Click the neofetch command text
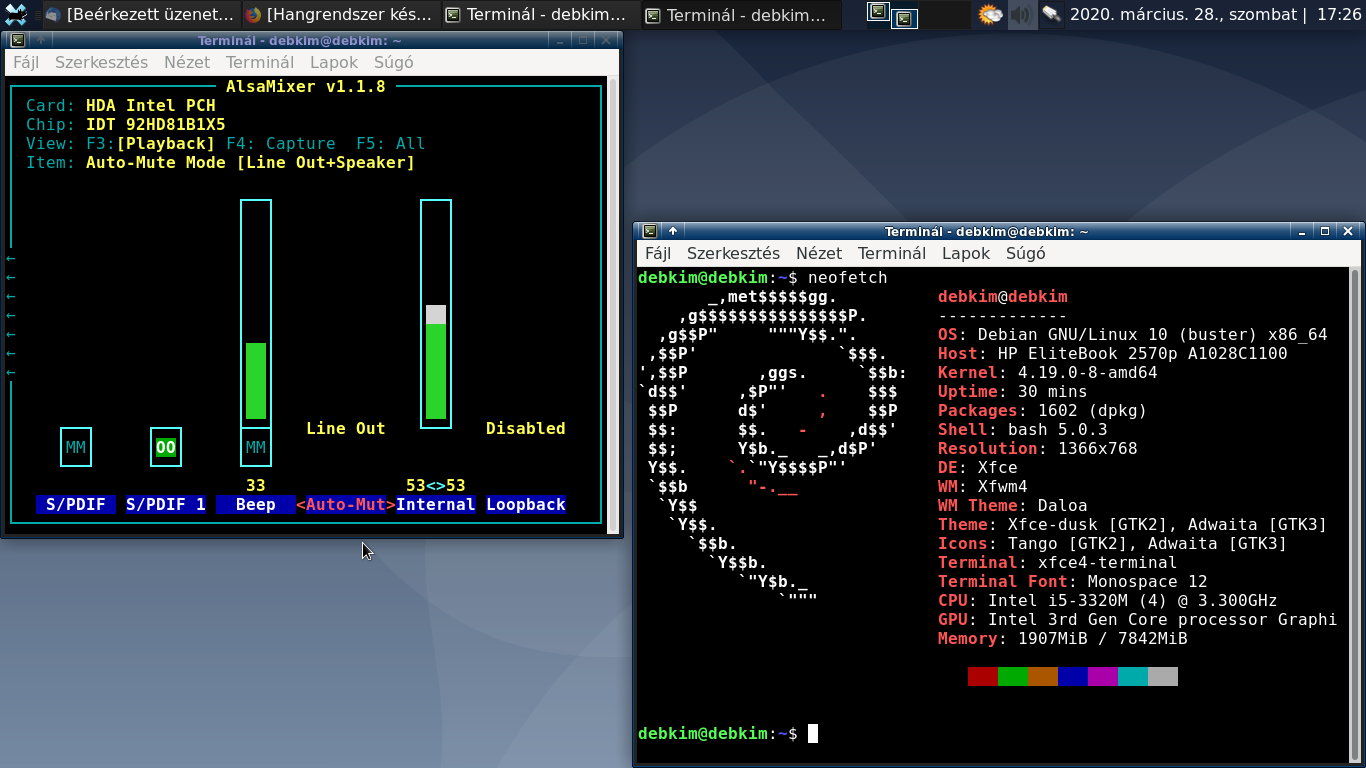The height and width of the screenshot is (768, 1366). 848,277
